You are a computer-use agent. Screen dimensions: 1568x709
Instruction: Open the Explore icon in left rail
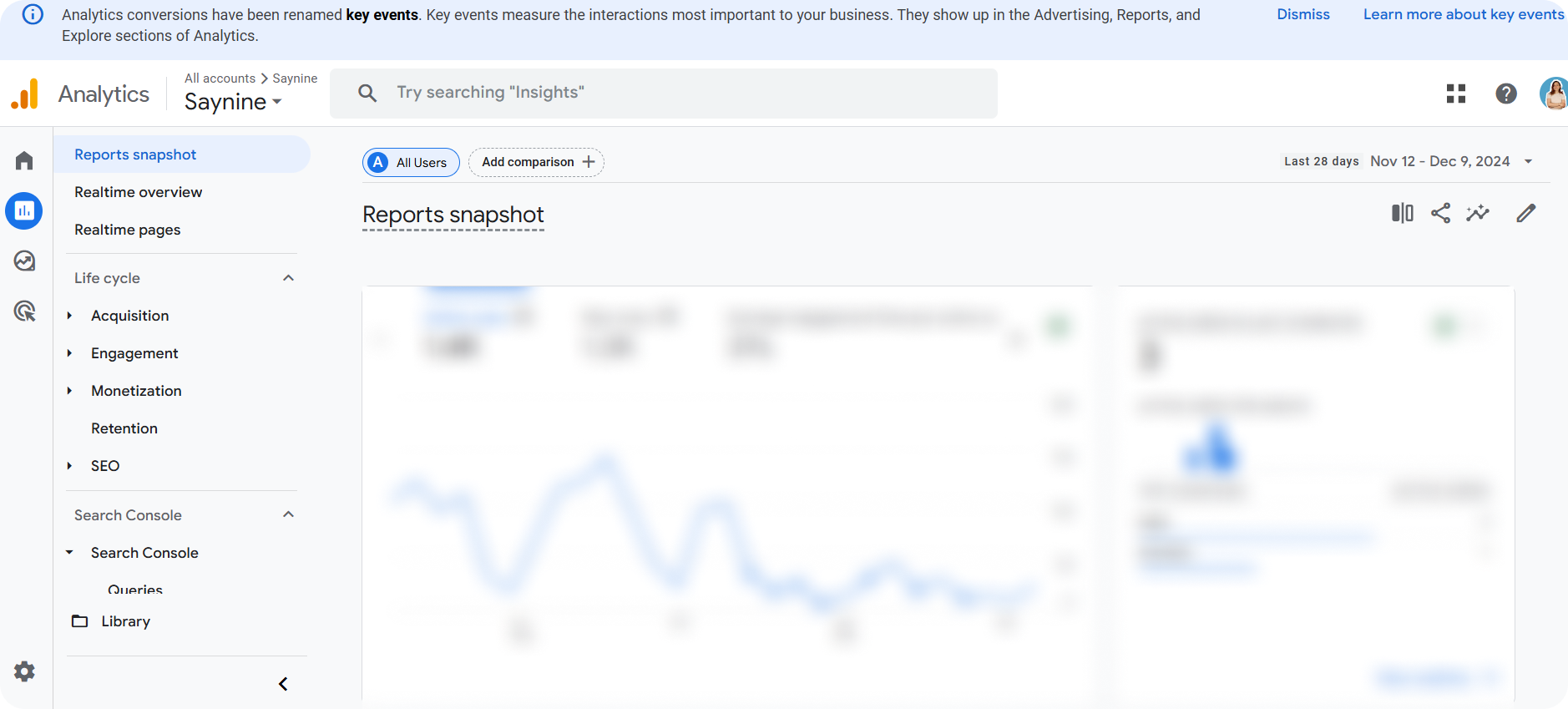pyautogui.click(x=24, y=261)
